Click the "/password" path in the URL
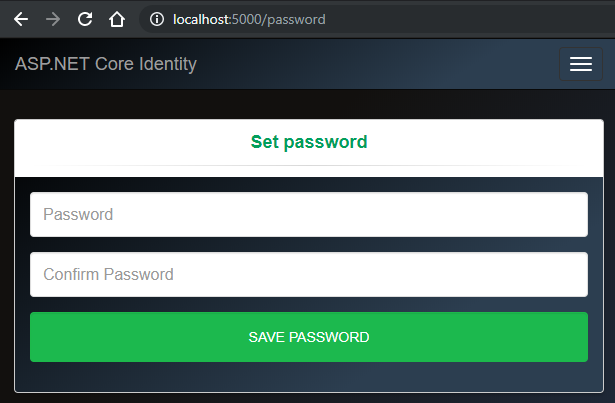Viewport: 615px width, 403px height. coord(295,19)
